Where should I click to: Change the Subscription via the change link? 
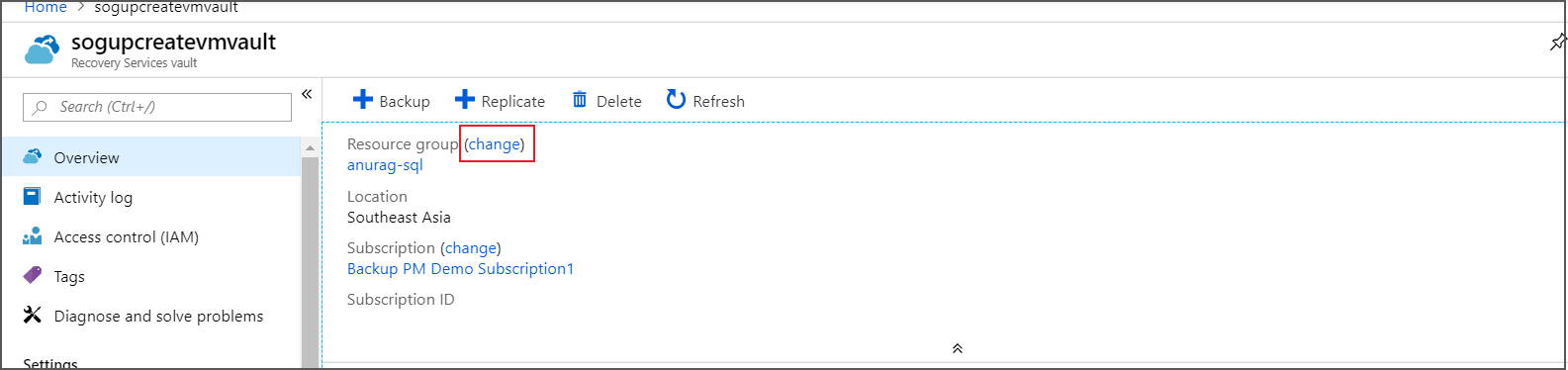pyautogui.click(x=471, y=248)
